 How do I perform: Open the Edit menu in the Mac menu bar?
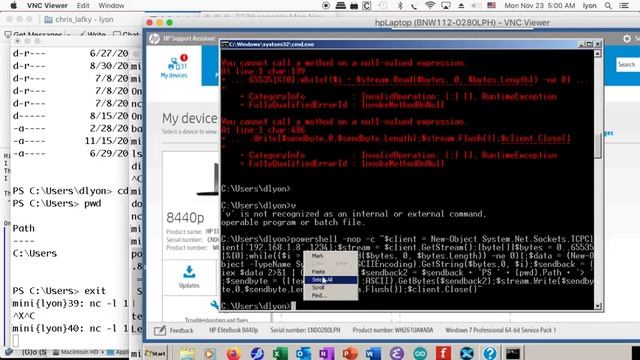(83, 6)
